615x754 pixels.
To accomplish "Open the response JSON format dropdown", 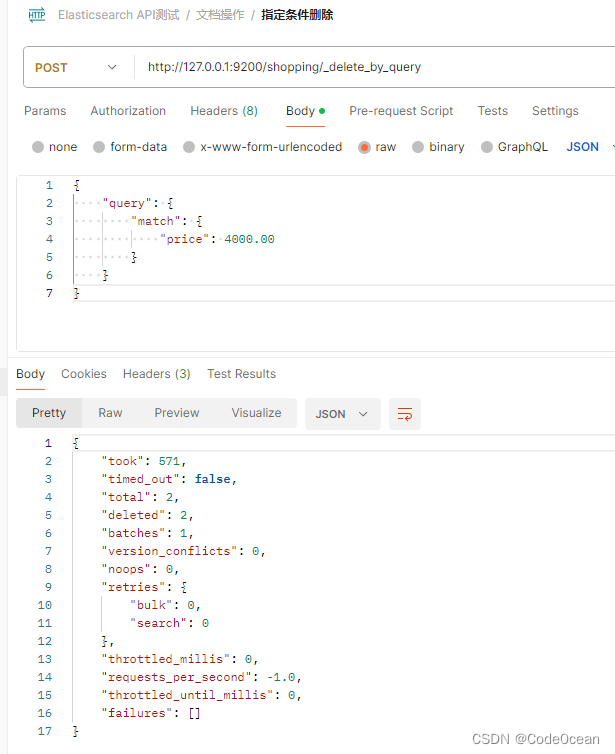I will pyautogui.click(x=342, y=414).
